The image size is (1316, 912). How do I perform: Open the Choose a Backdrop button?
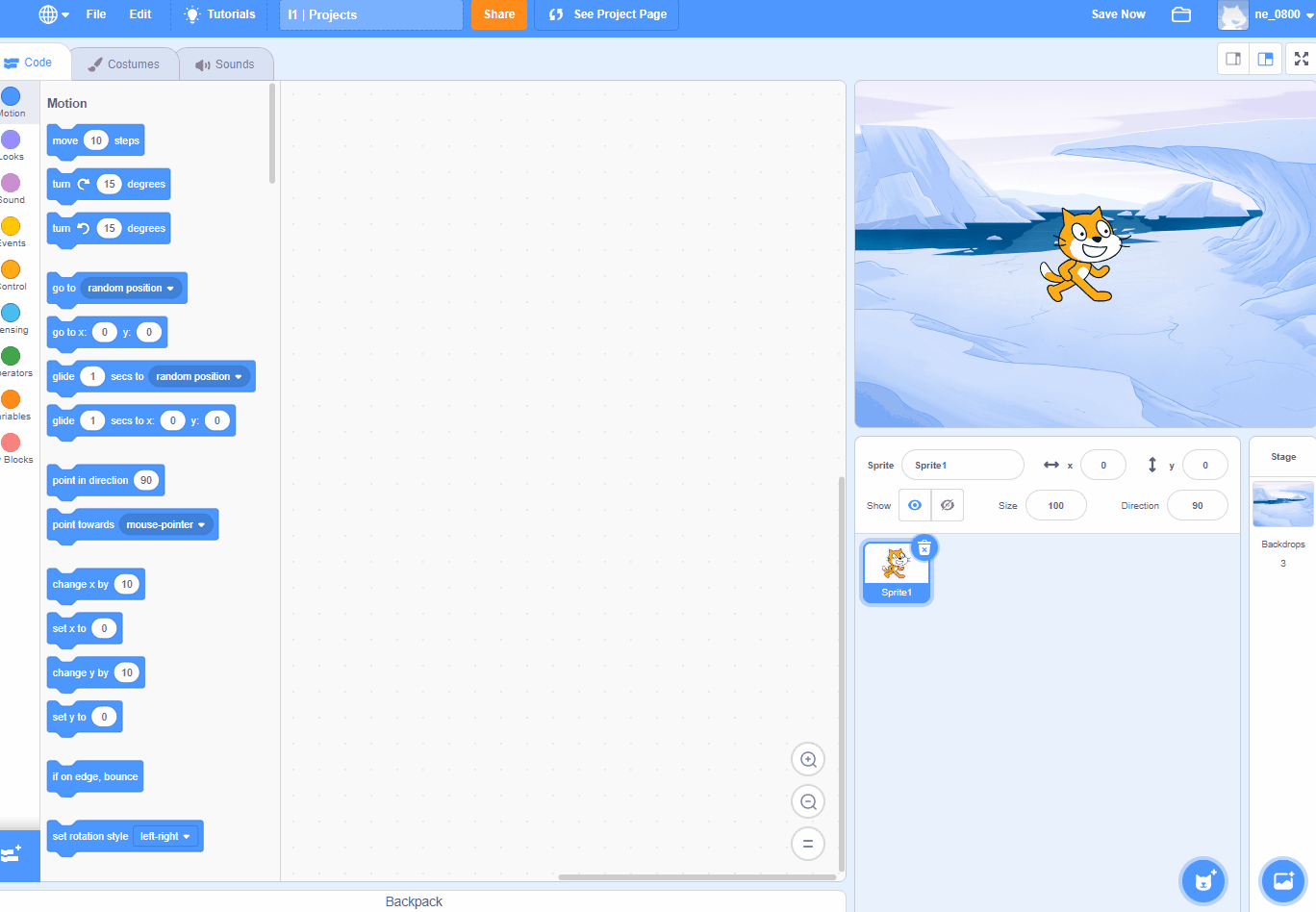(1282, 879)
